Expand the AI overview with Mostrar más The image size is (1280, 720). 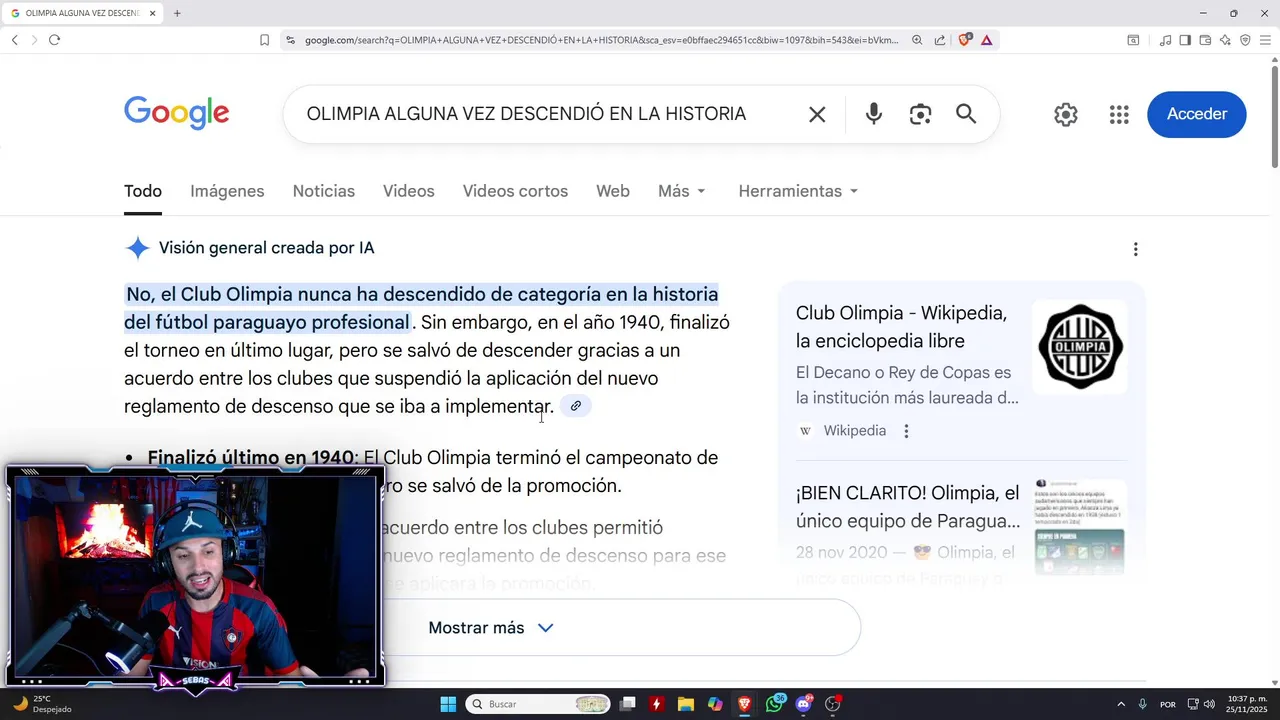[x=490, y=628]
